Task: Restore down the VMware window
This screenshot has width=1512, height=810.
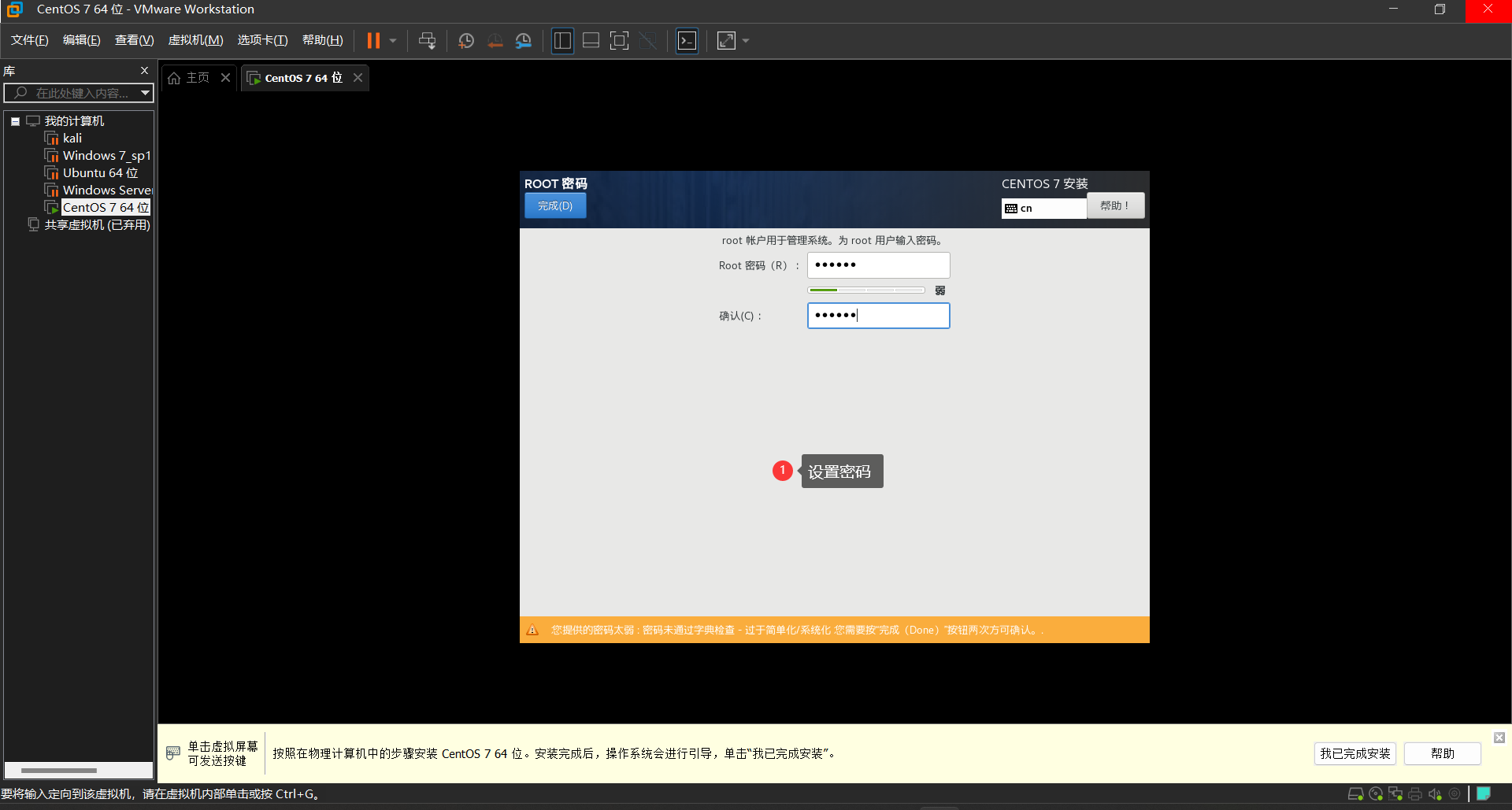Action: coord(1440,9)
